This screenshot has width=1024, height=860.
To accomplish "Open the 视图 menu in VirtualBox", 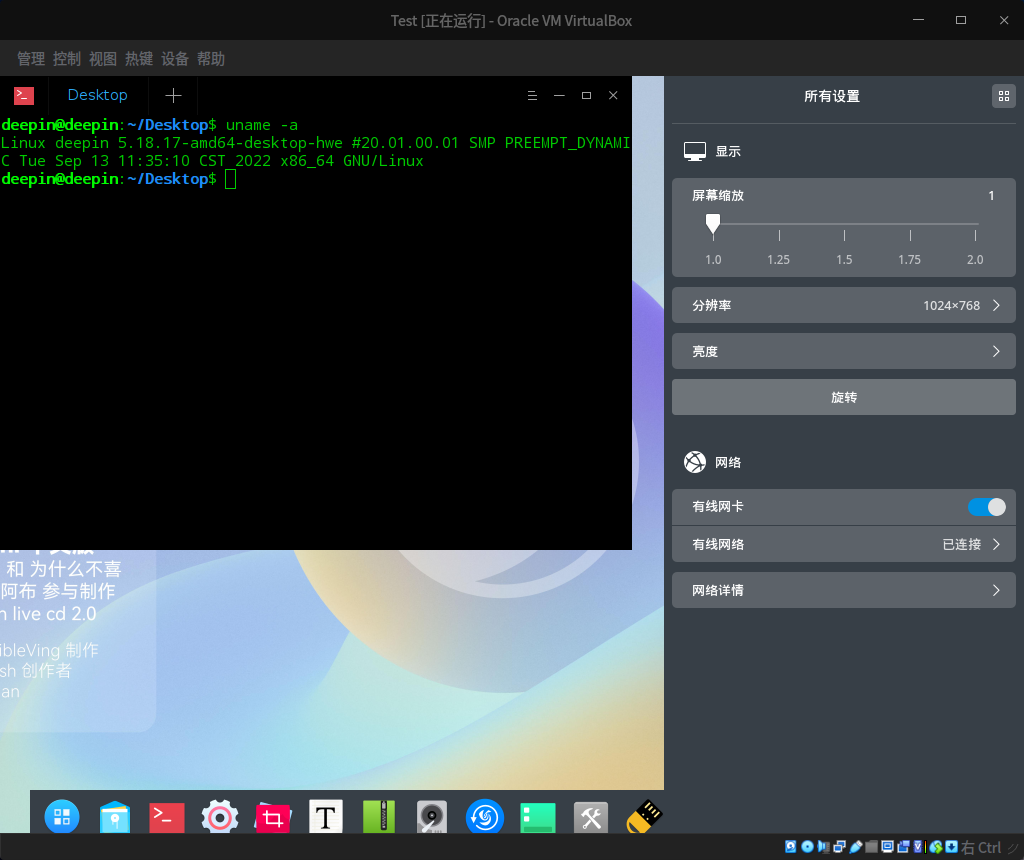I will click(x=103, y=59).
